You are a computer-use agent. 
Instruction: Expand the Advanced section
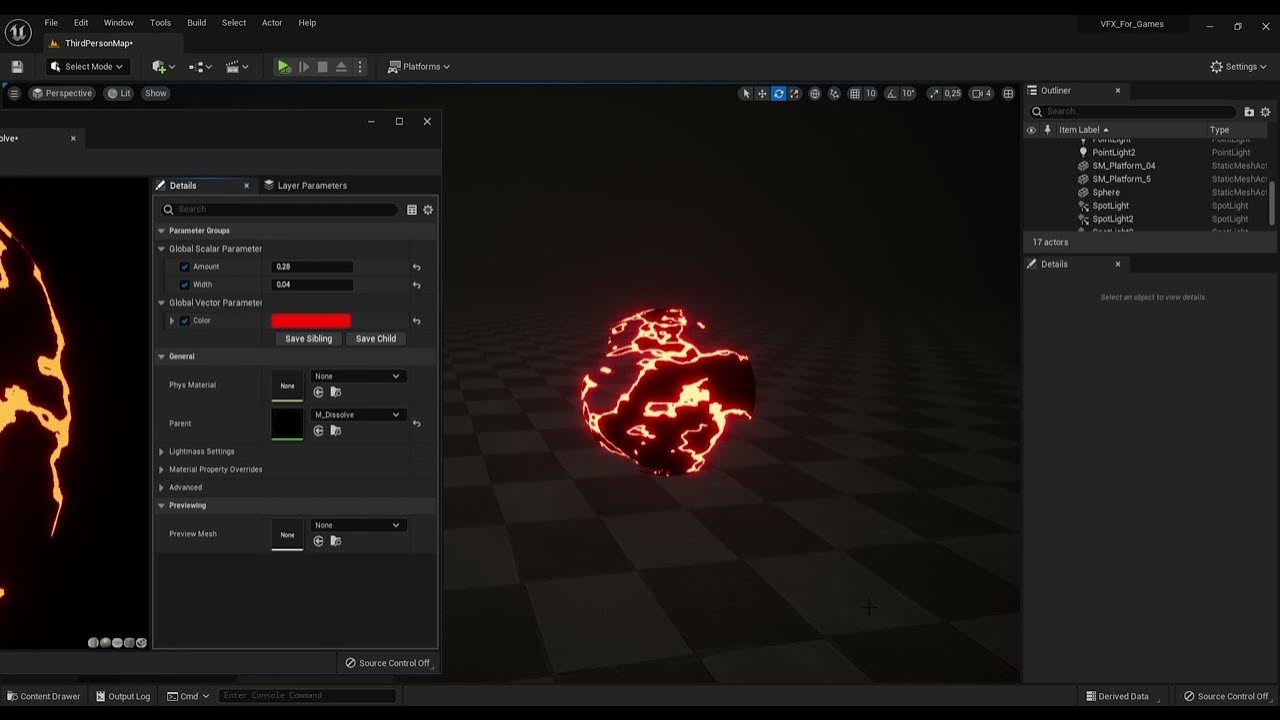[161, 488]
